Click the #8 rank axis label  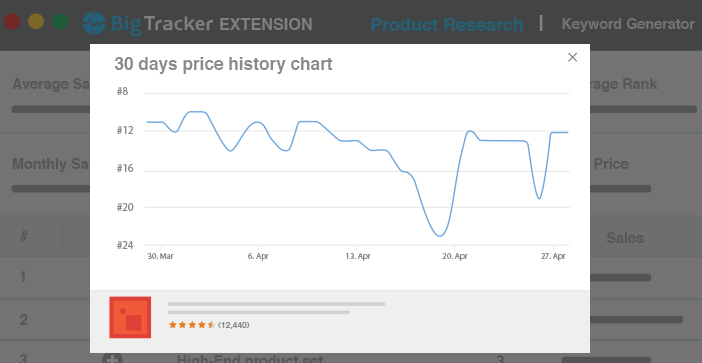pos(122,92)
